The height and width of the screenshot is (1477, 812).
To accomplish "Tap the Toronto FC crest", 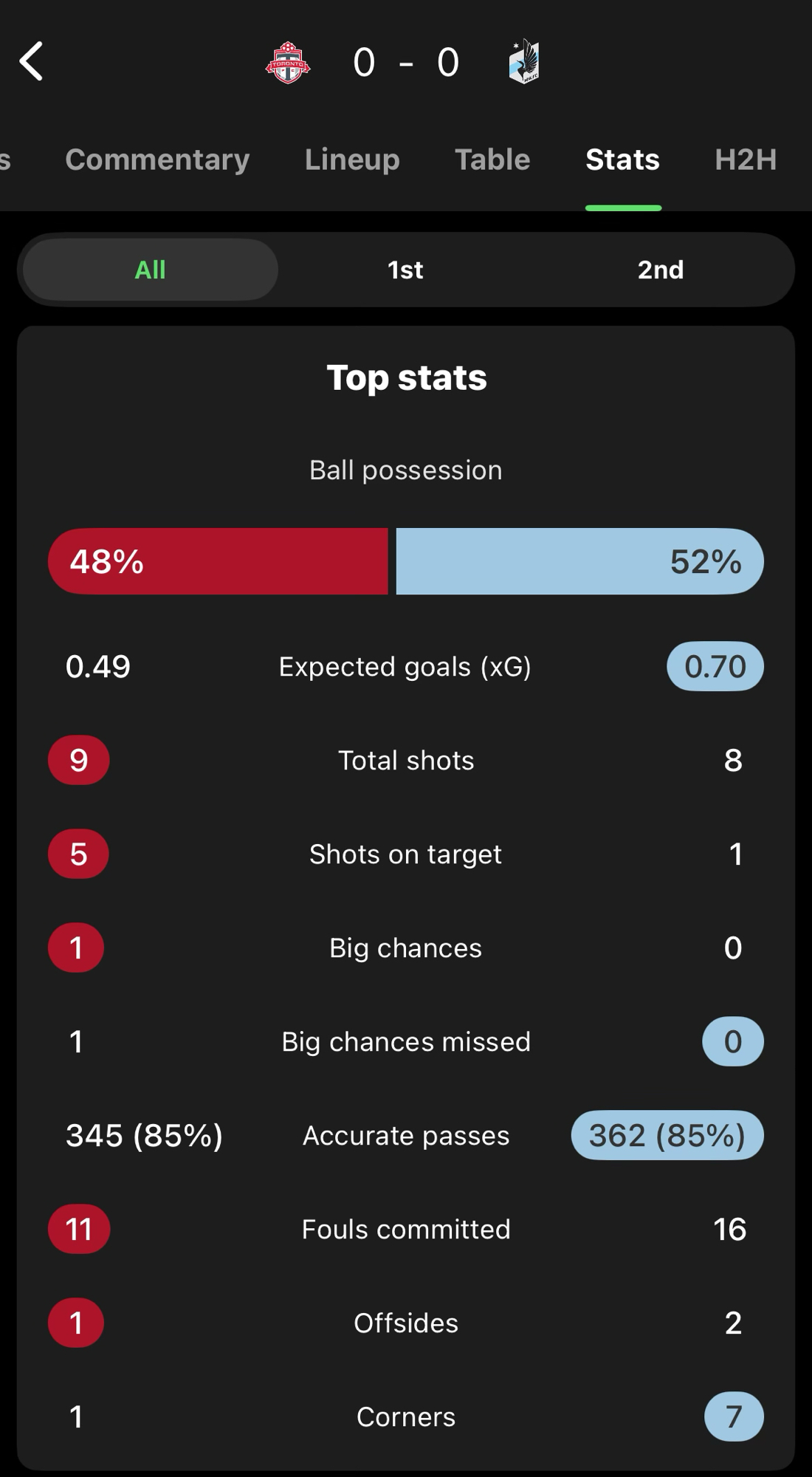I will pos(288,63).
